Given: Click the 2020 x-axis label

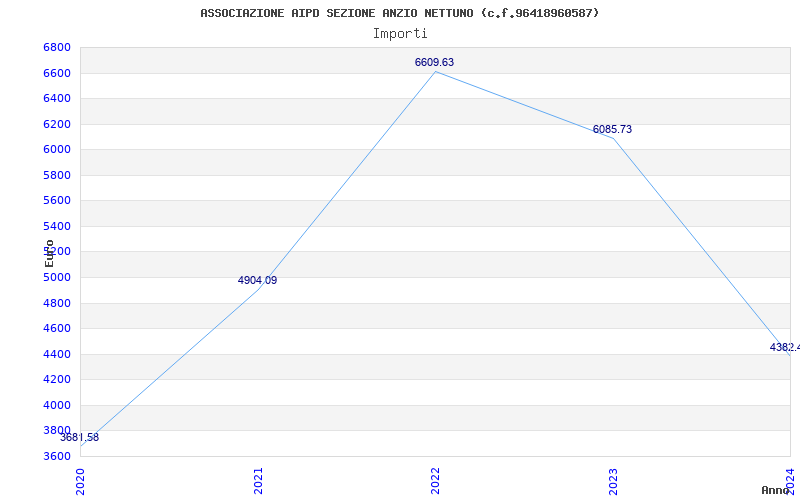Looking at the screenshot, I should [81, 481].
